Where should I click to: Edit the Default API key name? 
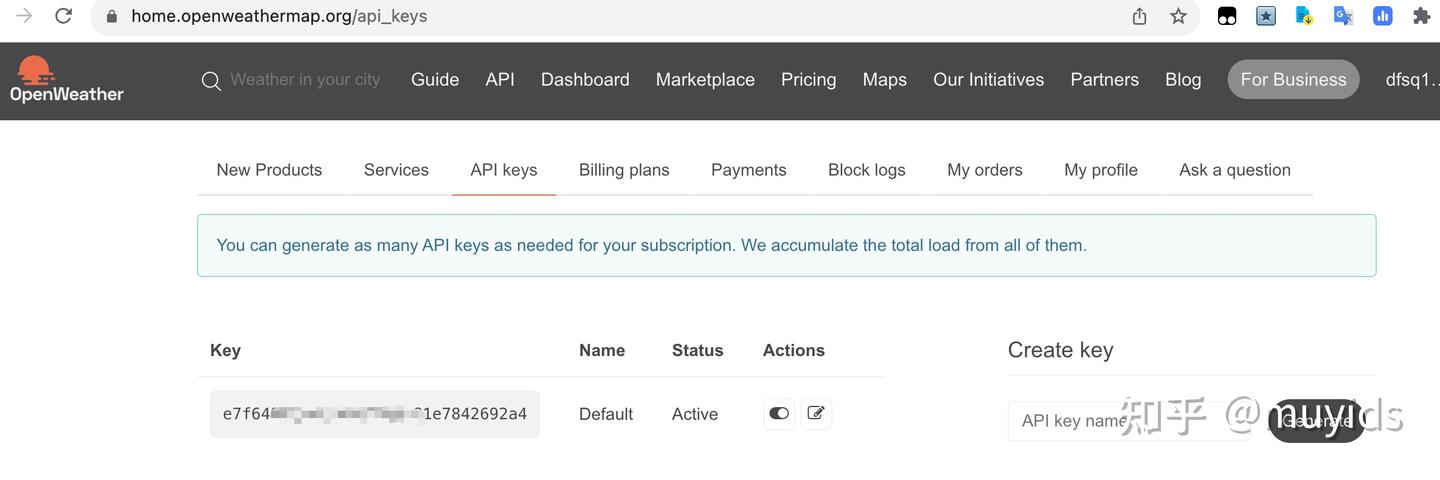click(816, 413)
